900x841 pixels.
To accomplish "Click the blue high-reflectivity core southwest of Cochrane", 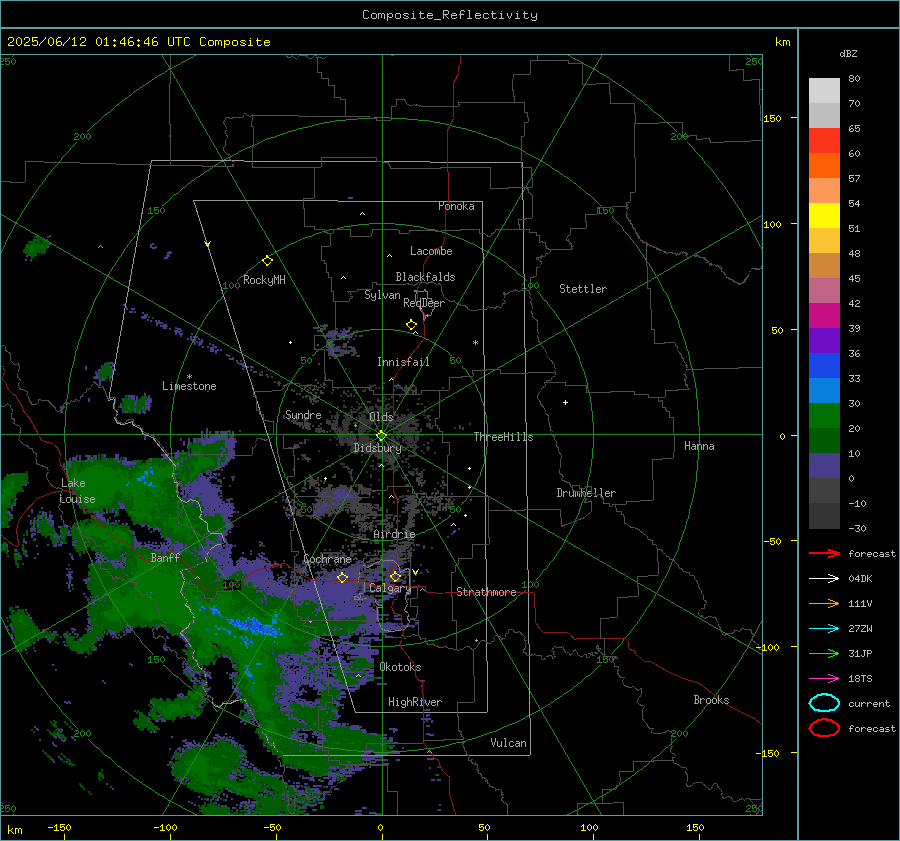I will click(x=253, y=625).
